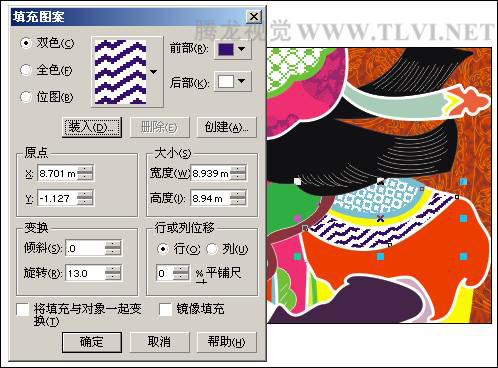Screen dimensions: 498x368
Task: Open the zigzag pattern preview dropdown arrow
Action: 153,72
